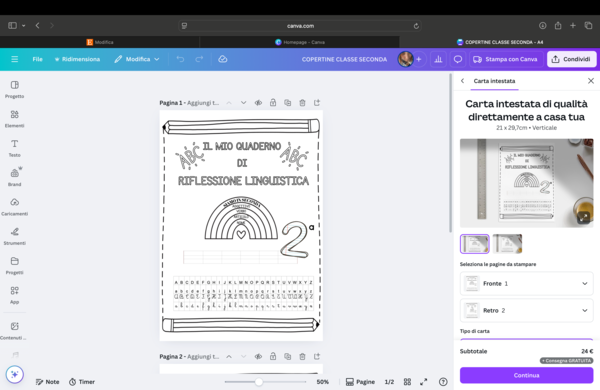Open the help question mark button

coord(443,382)
